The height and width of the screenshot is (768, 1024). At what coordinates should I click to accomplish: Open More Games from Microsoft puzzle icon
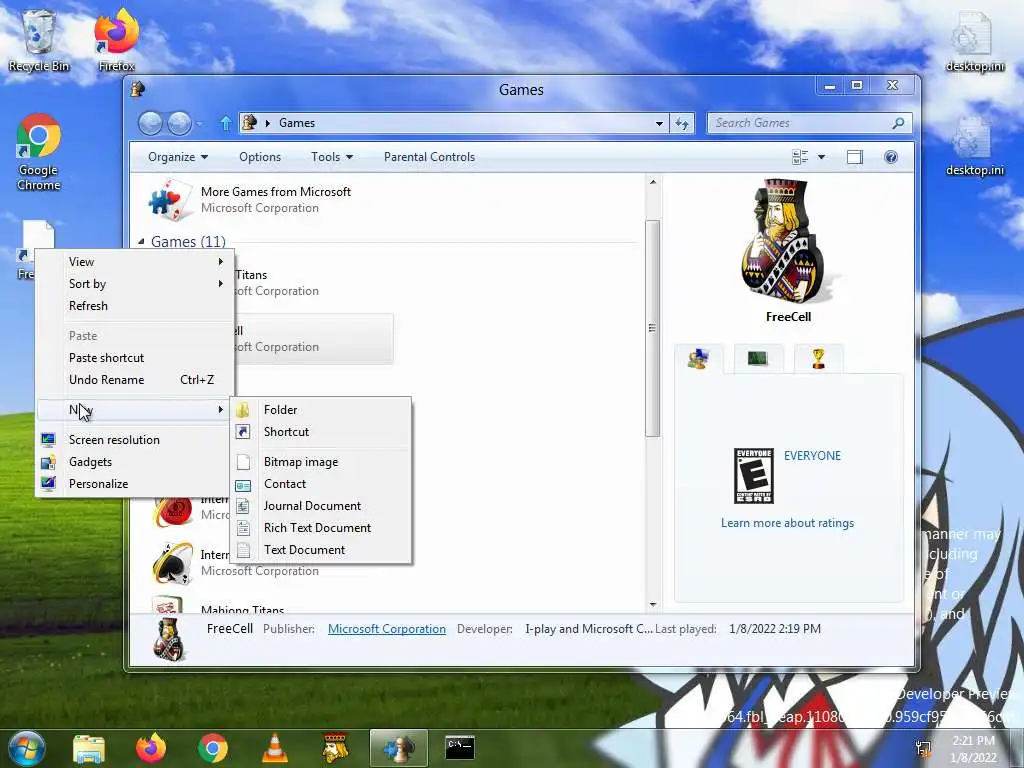coord(170,199)
